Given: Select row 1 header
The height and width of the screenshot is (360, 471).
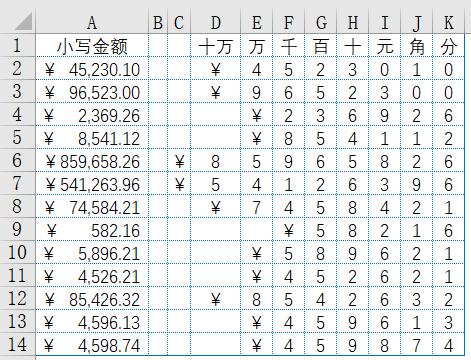Looking at the screenshot, I should 17,45.
